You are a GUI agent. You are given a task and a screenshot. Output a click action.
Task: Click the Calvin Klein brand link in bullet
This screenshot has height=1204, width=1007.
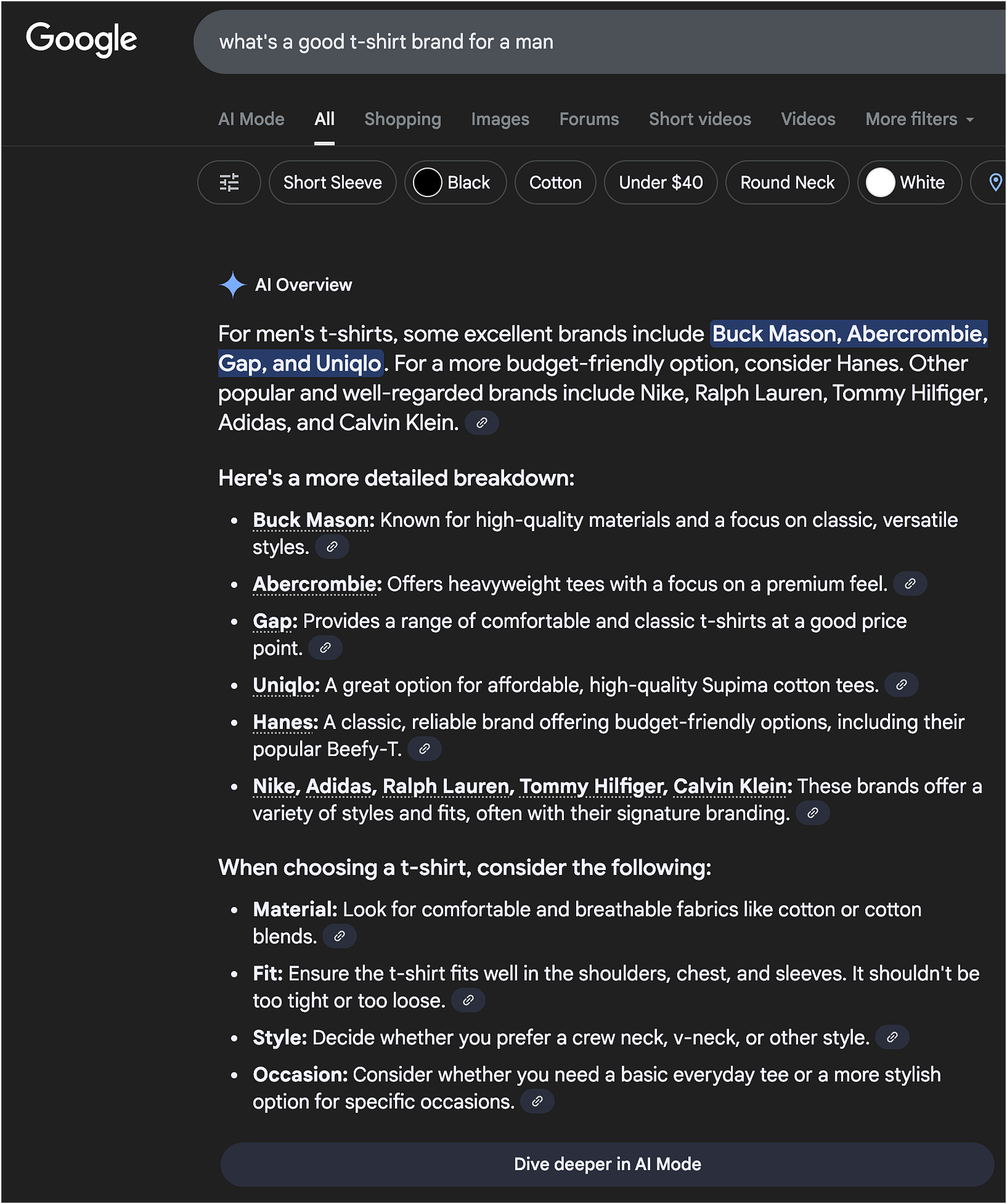coord(730,786)
